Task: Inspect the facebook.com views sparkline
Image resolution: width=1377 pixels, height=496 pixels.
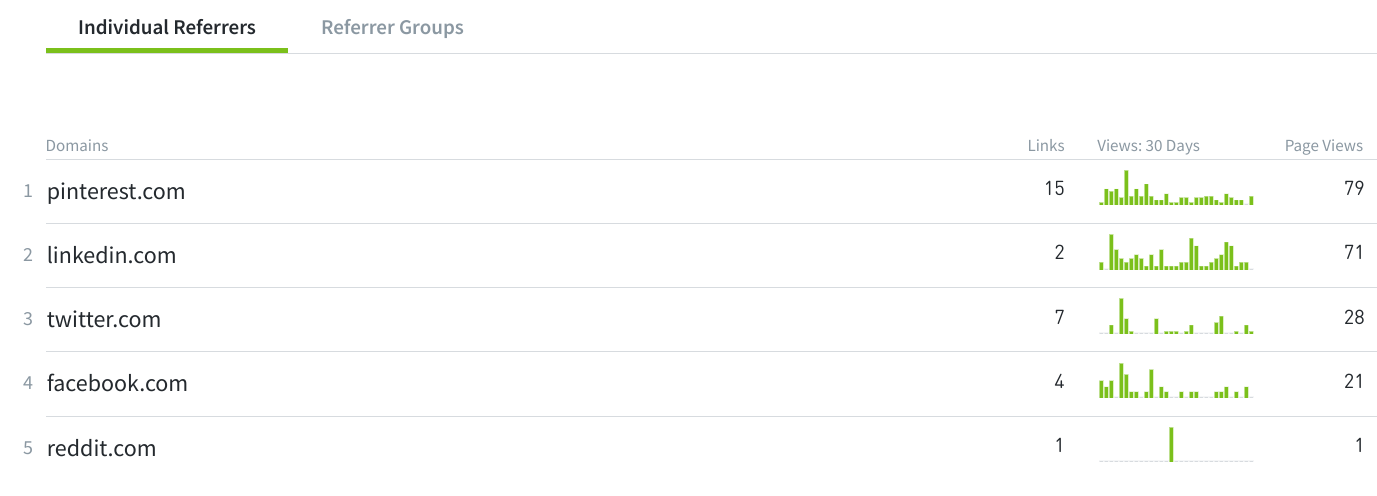Action: point(1176,380)
